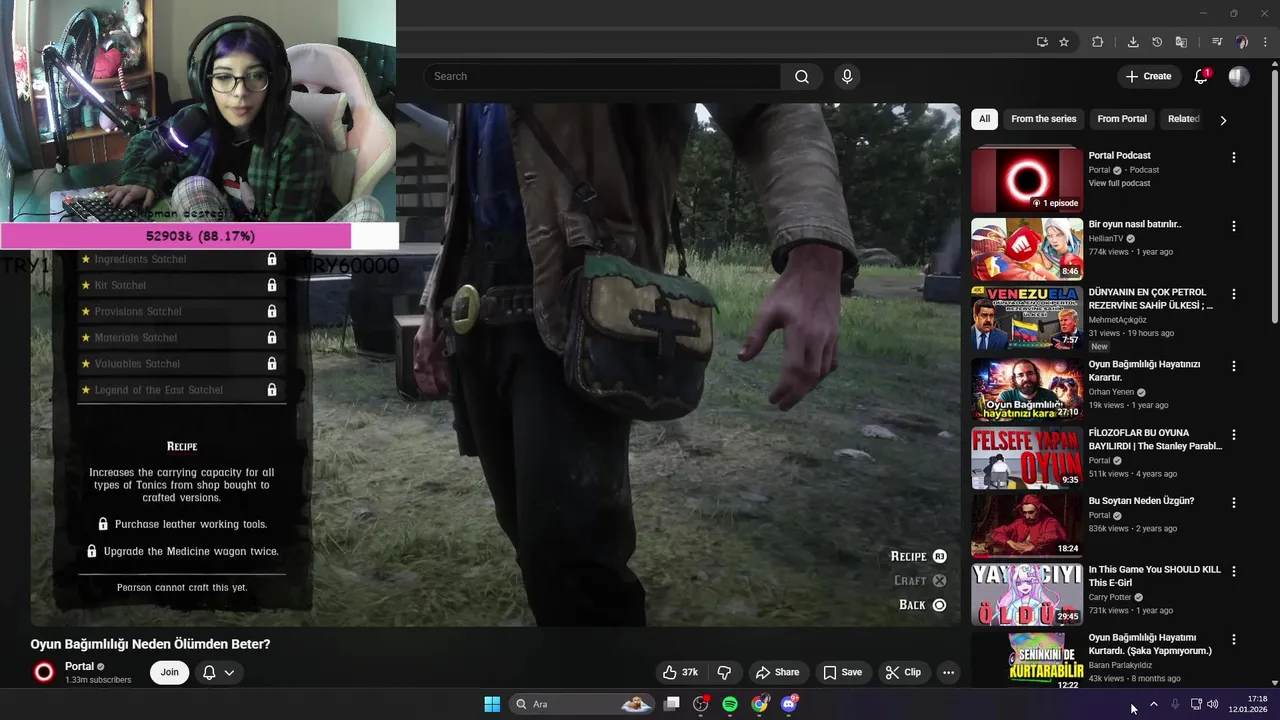Open more actions ellipsis below video
The height and width of the screenshot is (720, 1280).
tap(948, 672)
